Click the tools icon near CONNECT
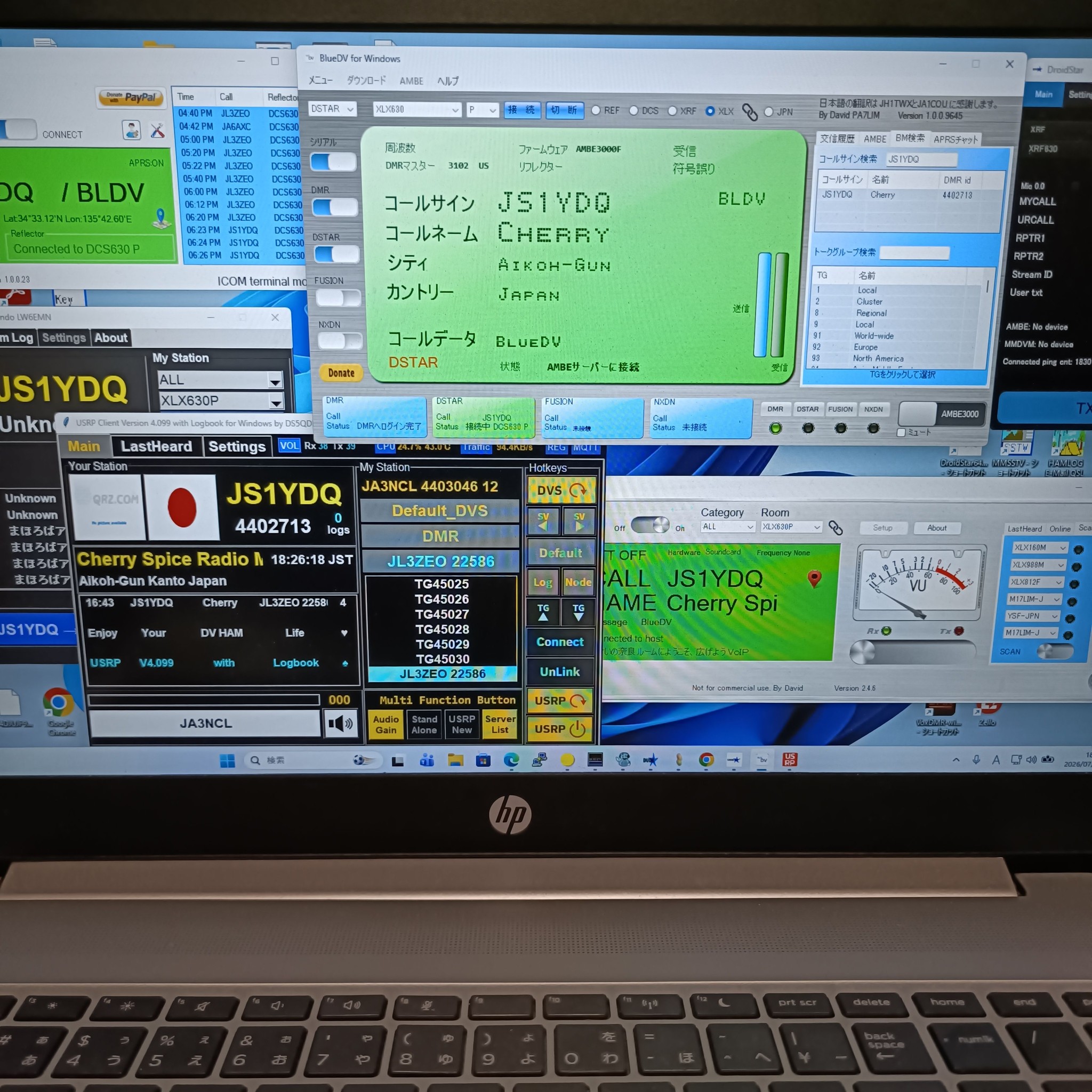1092x1092 pixels. point(157,131)
